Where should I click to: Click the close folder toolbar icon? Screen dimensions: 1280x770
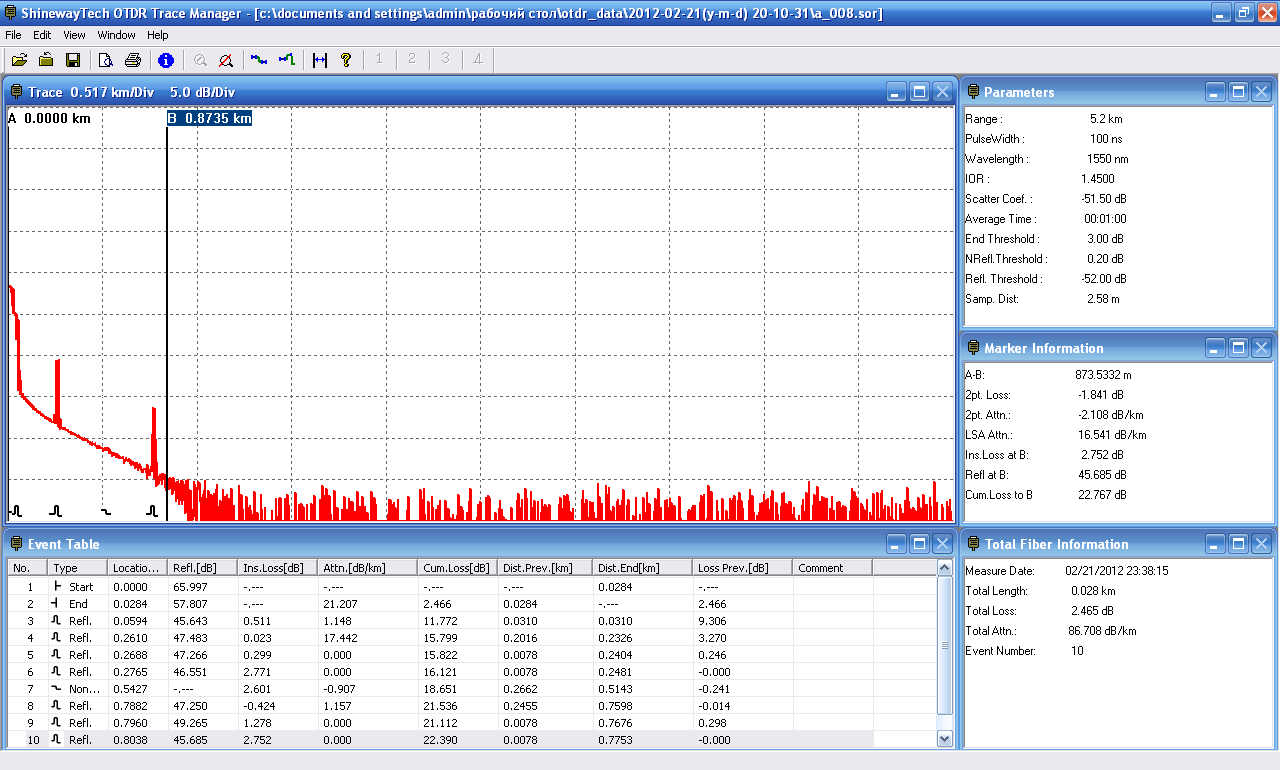coord(46,60)
